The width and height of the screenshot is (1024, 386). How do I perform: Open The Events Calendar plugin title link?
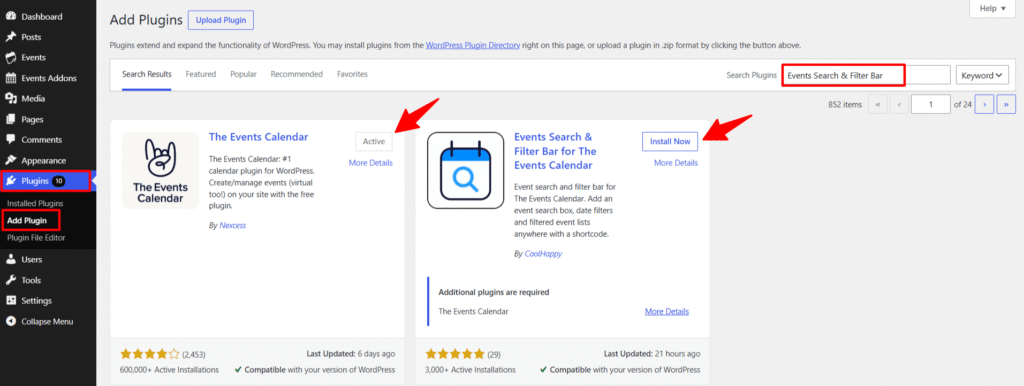(258, 137)
